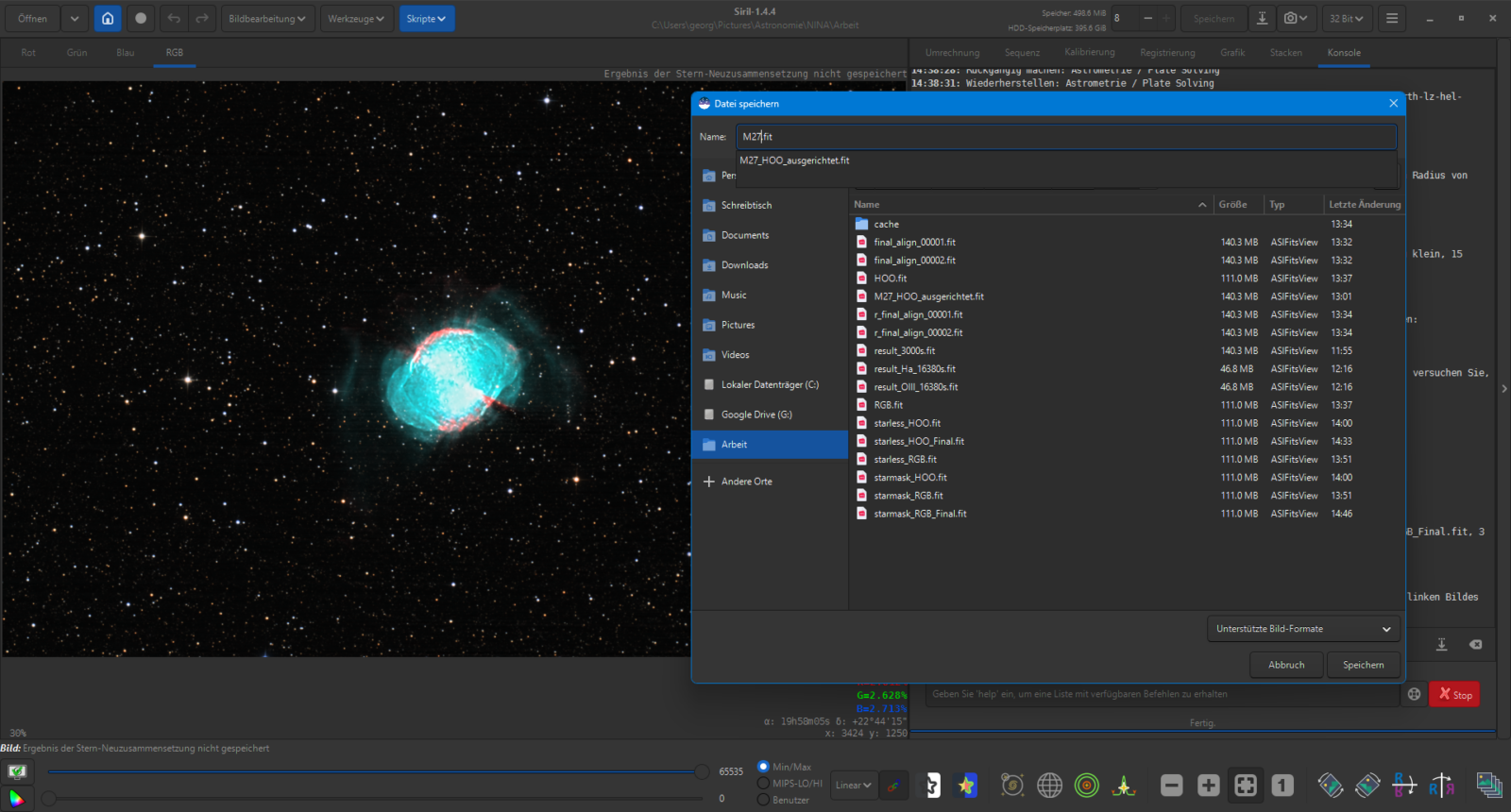
Task: Choose Andere Orte in the sidebar
Action: (770, 482)
